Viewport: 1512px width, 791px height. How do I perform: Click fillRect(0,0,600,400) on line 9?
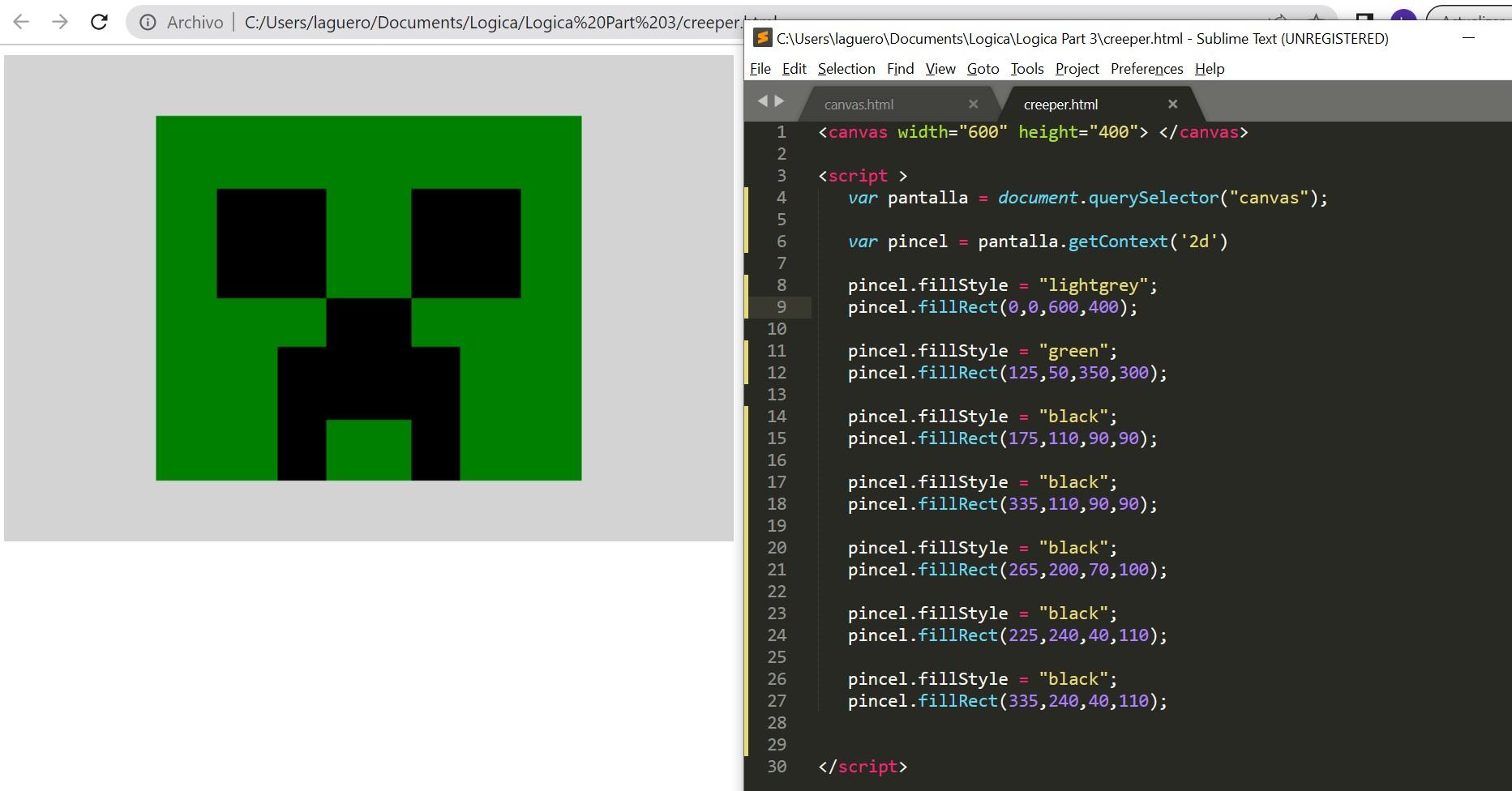[1023, 307]
